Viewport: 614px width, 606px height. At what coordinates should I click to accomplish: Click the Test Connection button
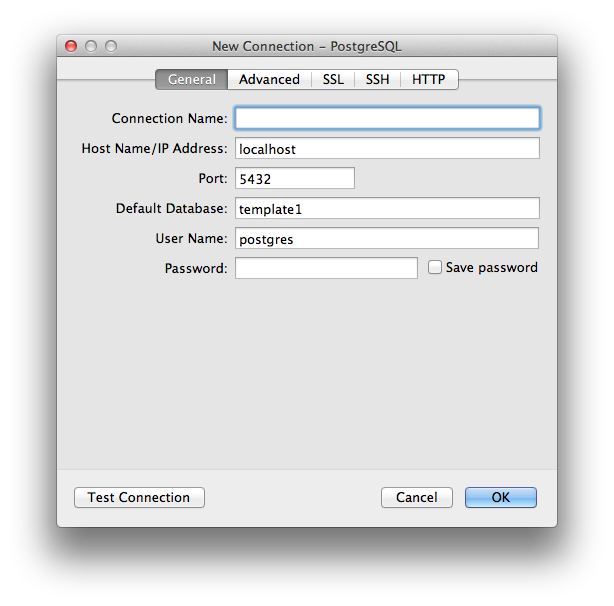(139, 497)
